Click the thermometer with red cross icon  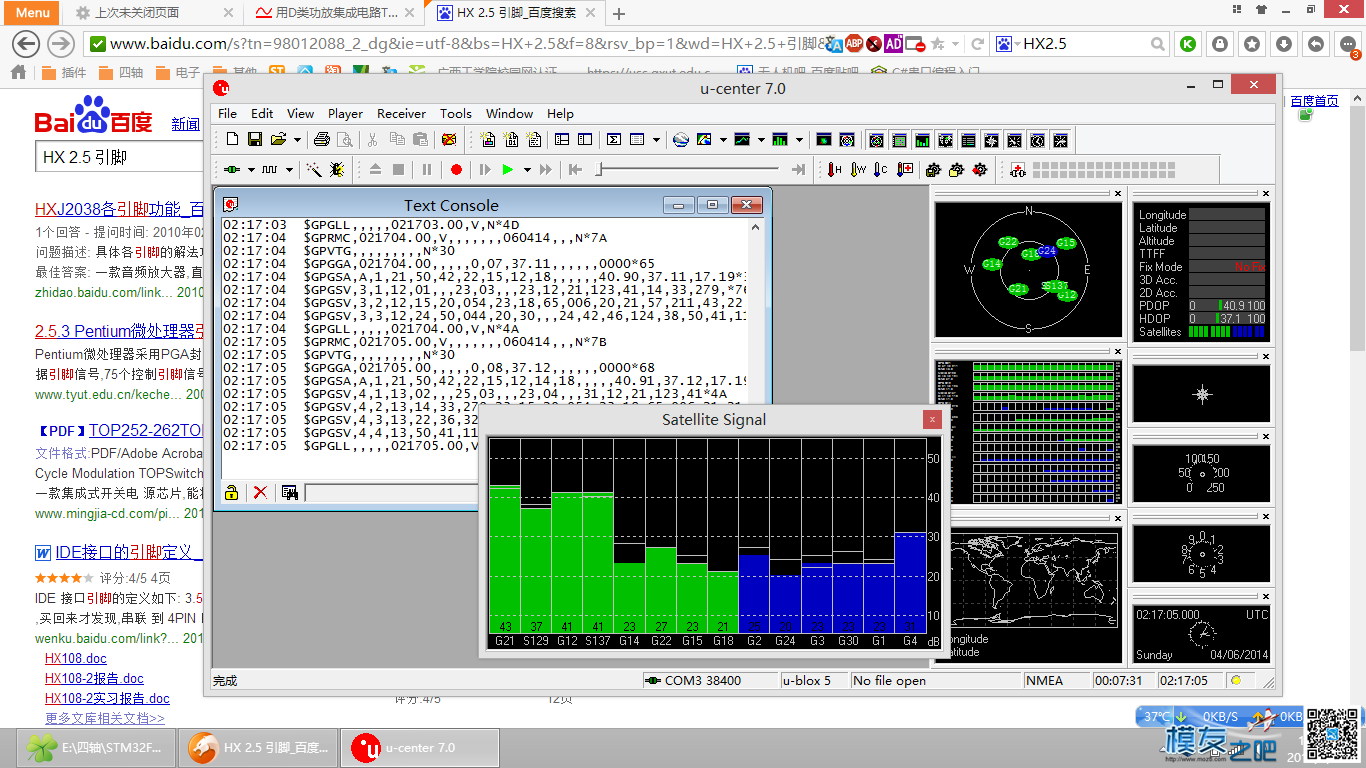point(905,170)
